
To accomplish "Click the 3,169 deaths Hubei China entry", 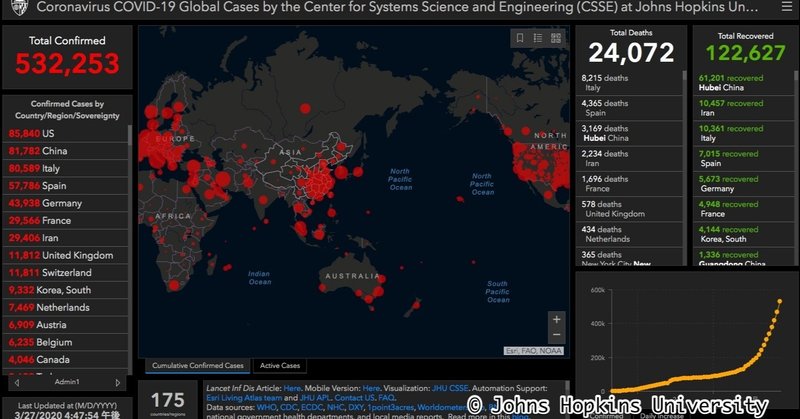I will click(629, 133).
